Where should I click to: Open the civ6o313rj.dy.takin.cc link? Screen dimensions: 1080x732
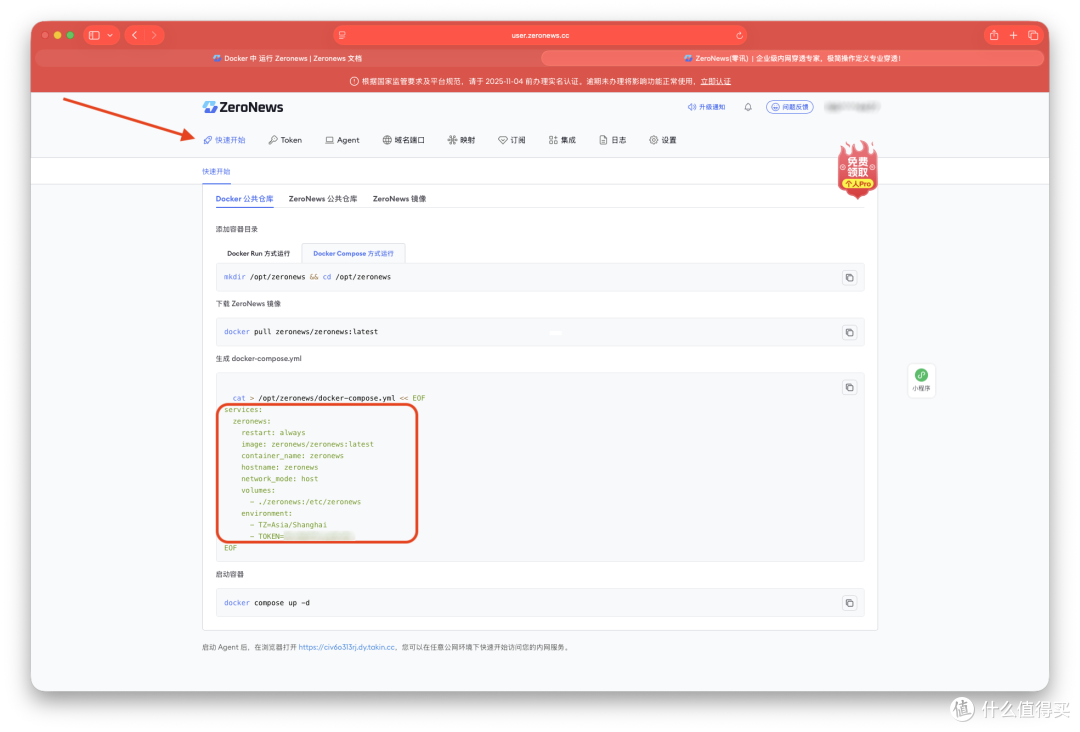[347, 647]
